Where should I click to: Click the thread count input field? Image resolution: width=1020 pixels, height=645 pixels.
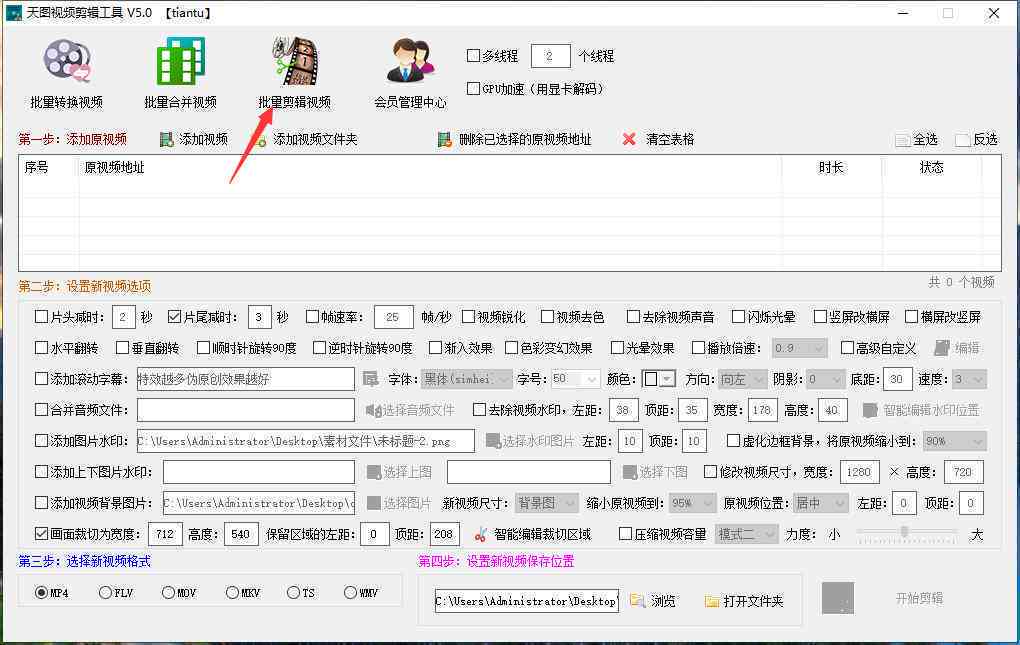coord(550,56)
